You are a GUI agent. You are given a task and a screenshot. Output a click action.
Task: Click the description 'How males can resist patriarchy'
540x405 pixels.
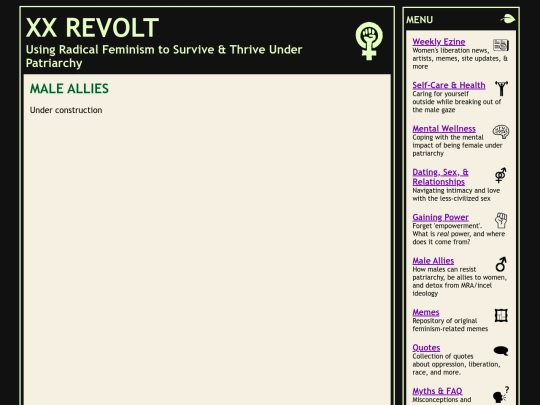(459, 281)
